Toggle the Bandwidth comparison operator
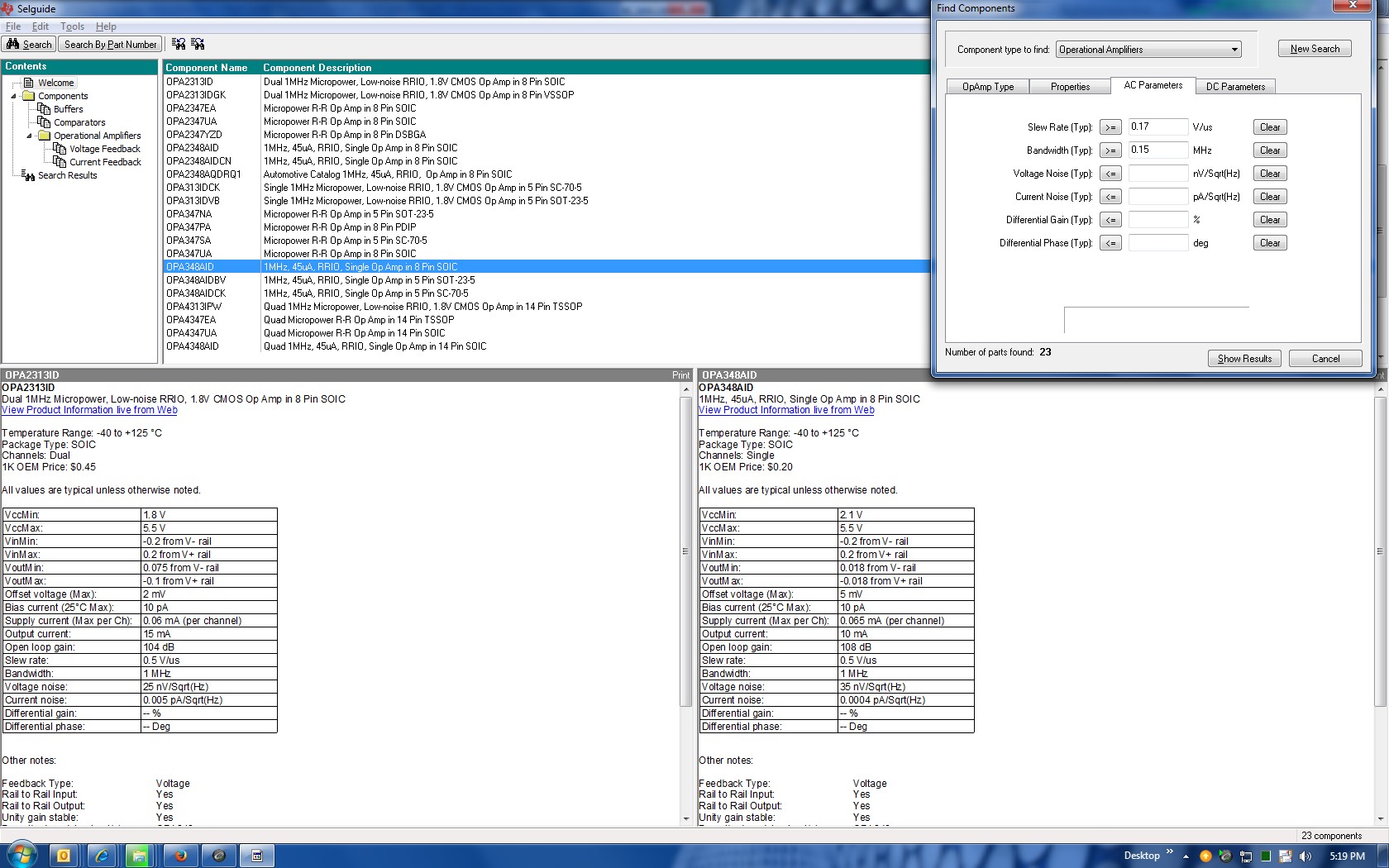Screen dimensions: 1389x868 [x=1110, y=150]
